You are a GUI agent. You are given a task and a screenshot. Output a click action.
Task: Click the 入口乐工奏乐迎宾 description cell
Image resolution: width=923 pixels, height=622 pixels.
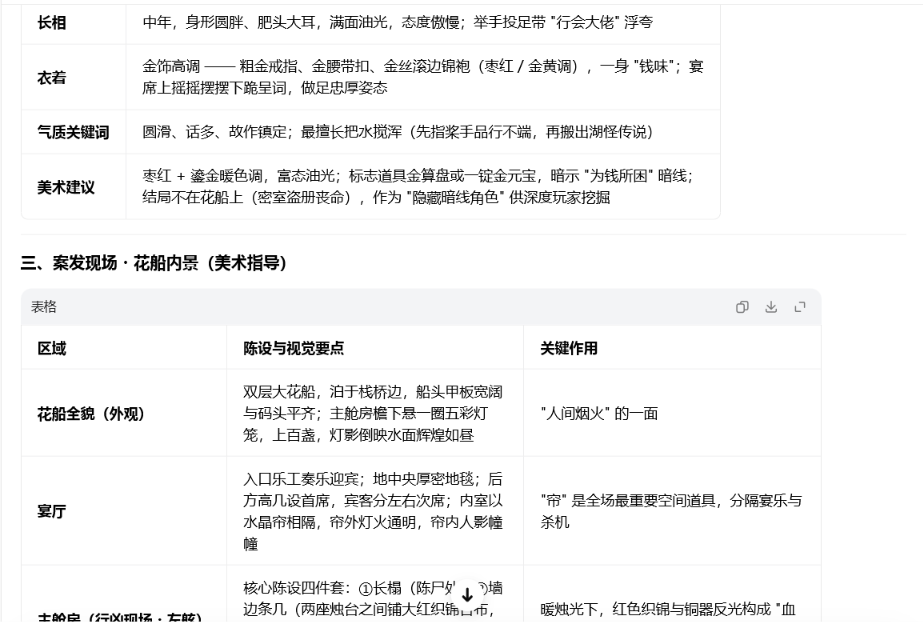[x=373, y=511]
